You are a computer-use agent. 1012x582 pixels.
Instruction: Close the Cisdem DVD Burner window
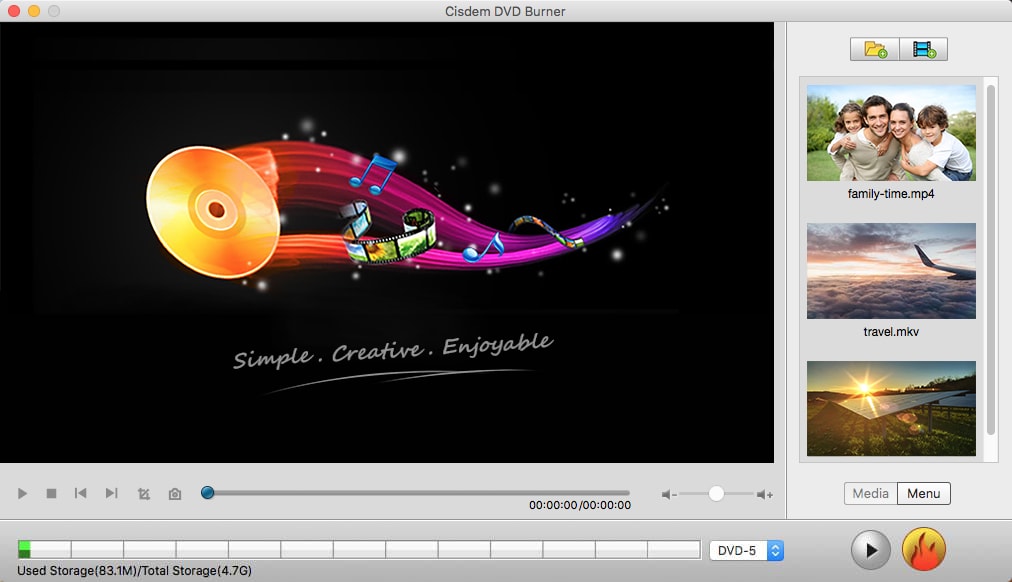(14, 11)
